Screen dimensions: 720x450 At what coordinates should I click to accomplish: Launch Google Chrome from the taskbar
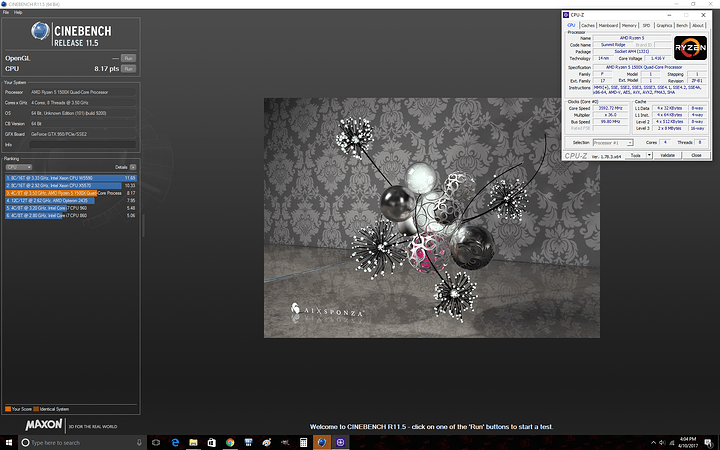click(x=230, y=442)
